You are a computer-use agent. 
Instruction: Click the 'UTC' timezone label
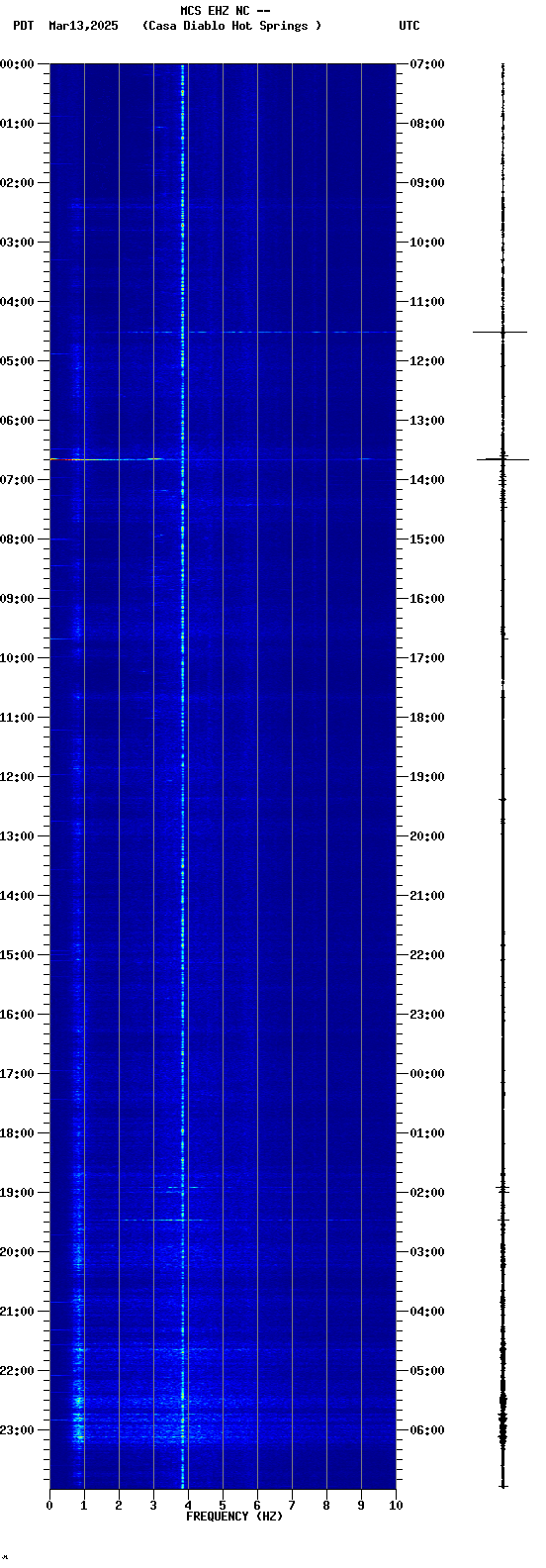[409, 26]
